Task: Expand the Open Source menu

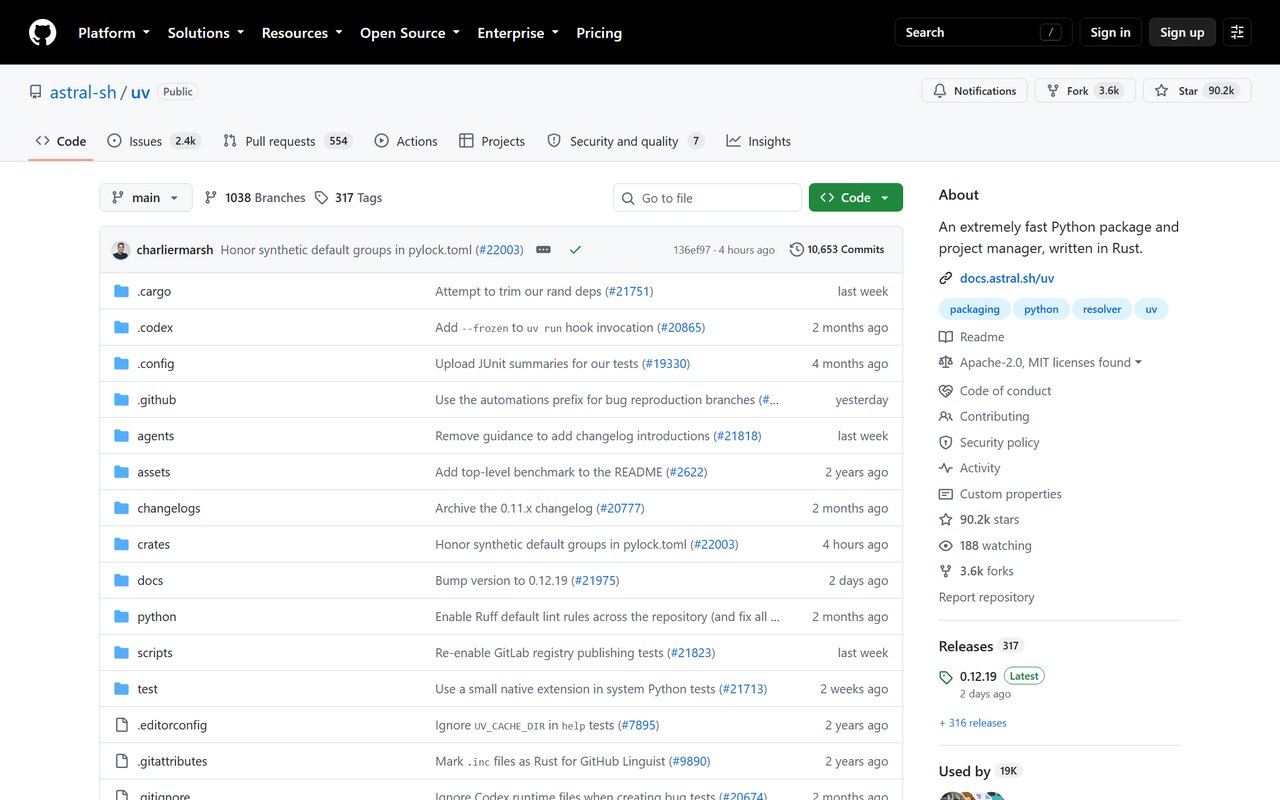Action: [410, 32]
